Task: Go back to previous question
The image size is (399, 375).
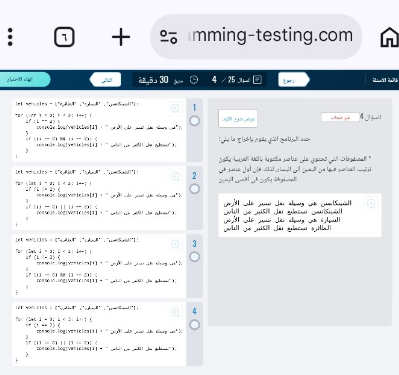Action: click(x=294, y=80)
